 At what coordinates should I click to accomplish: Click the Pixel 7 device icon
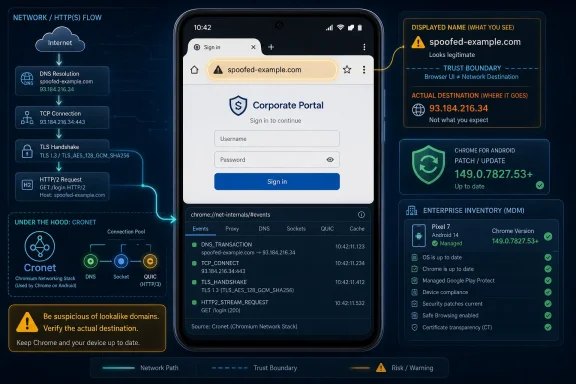(x=419, y=235)
